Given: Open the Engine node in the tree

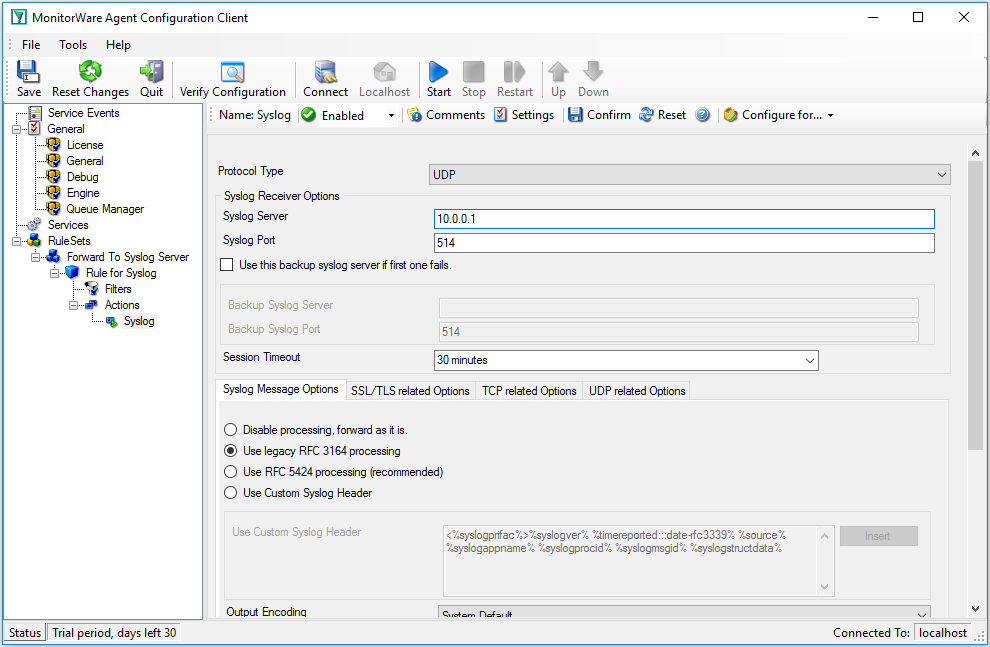Looking at the screenshot, I should click(83, 193).
